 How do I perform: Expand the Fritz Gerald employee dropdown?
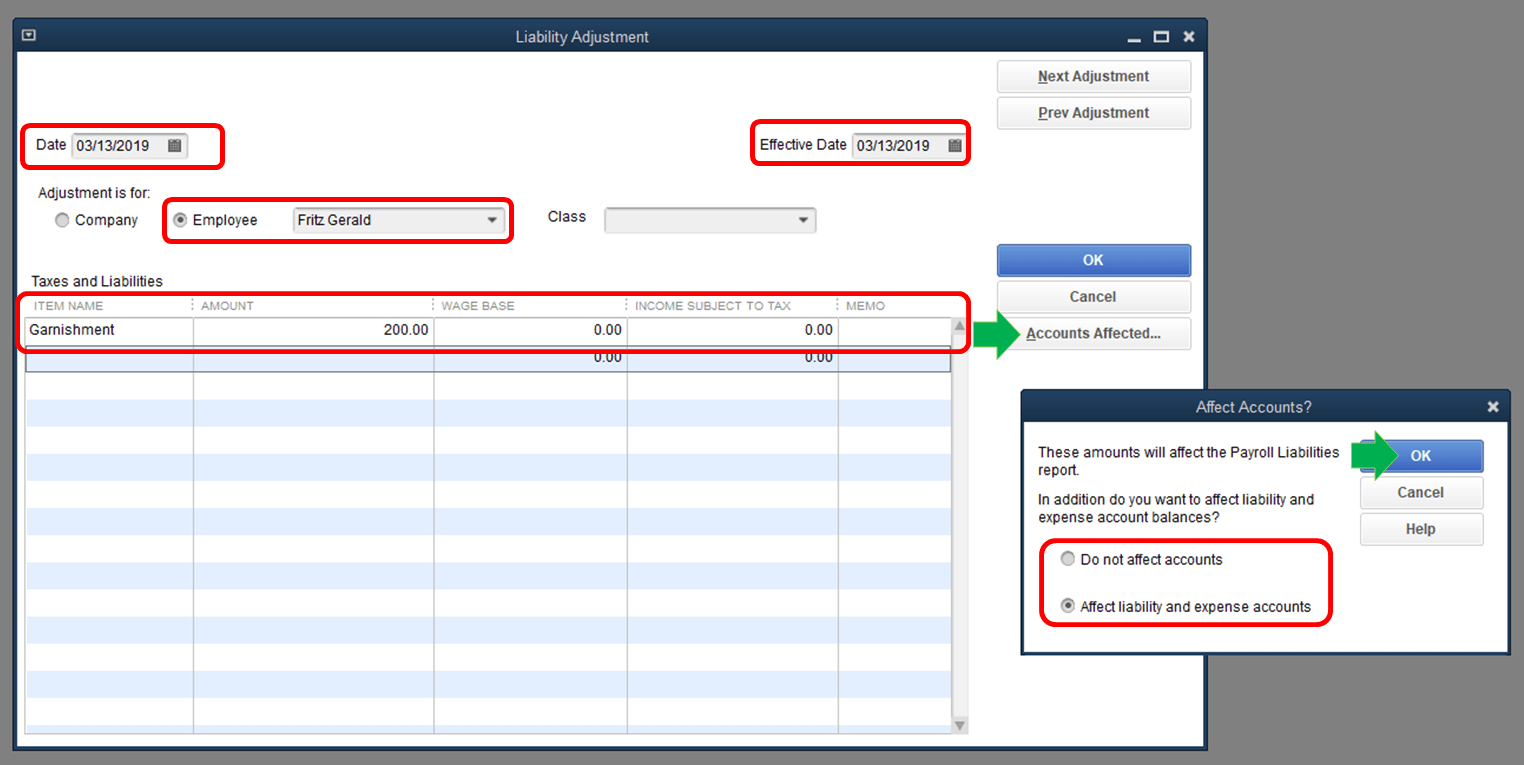coord(492,220)
